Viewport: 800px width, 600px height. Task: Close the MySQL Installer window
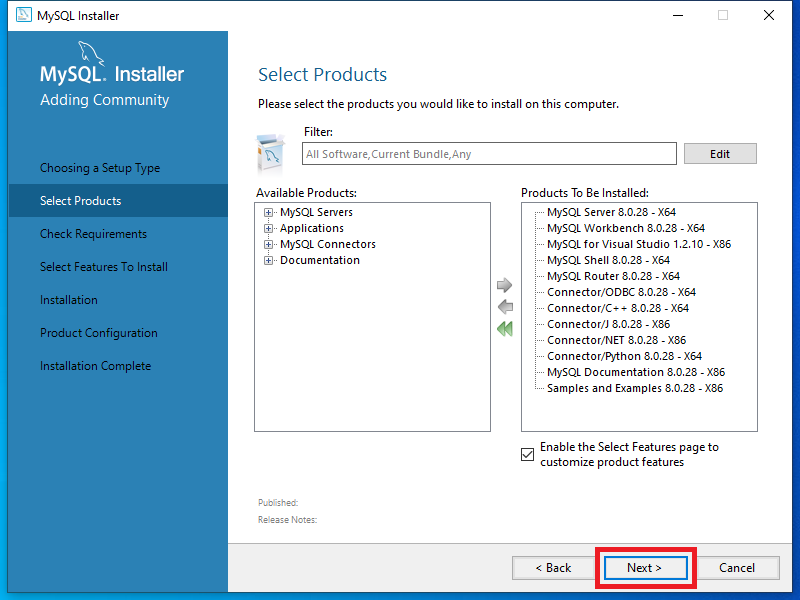coord(769,15)
